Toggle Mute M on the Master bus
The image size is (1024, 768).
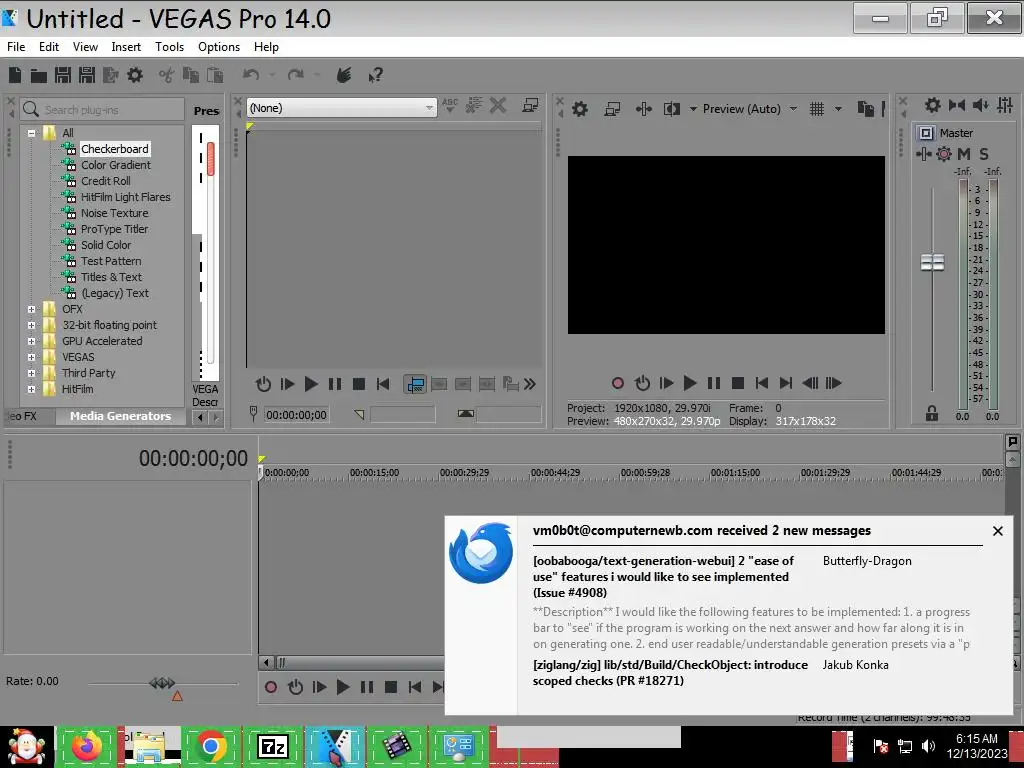[x=964, y=154]
